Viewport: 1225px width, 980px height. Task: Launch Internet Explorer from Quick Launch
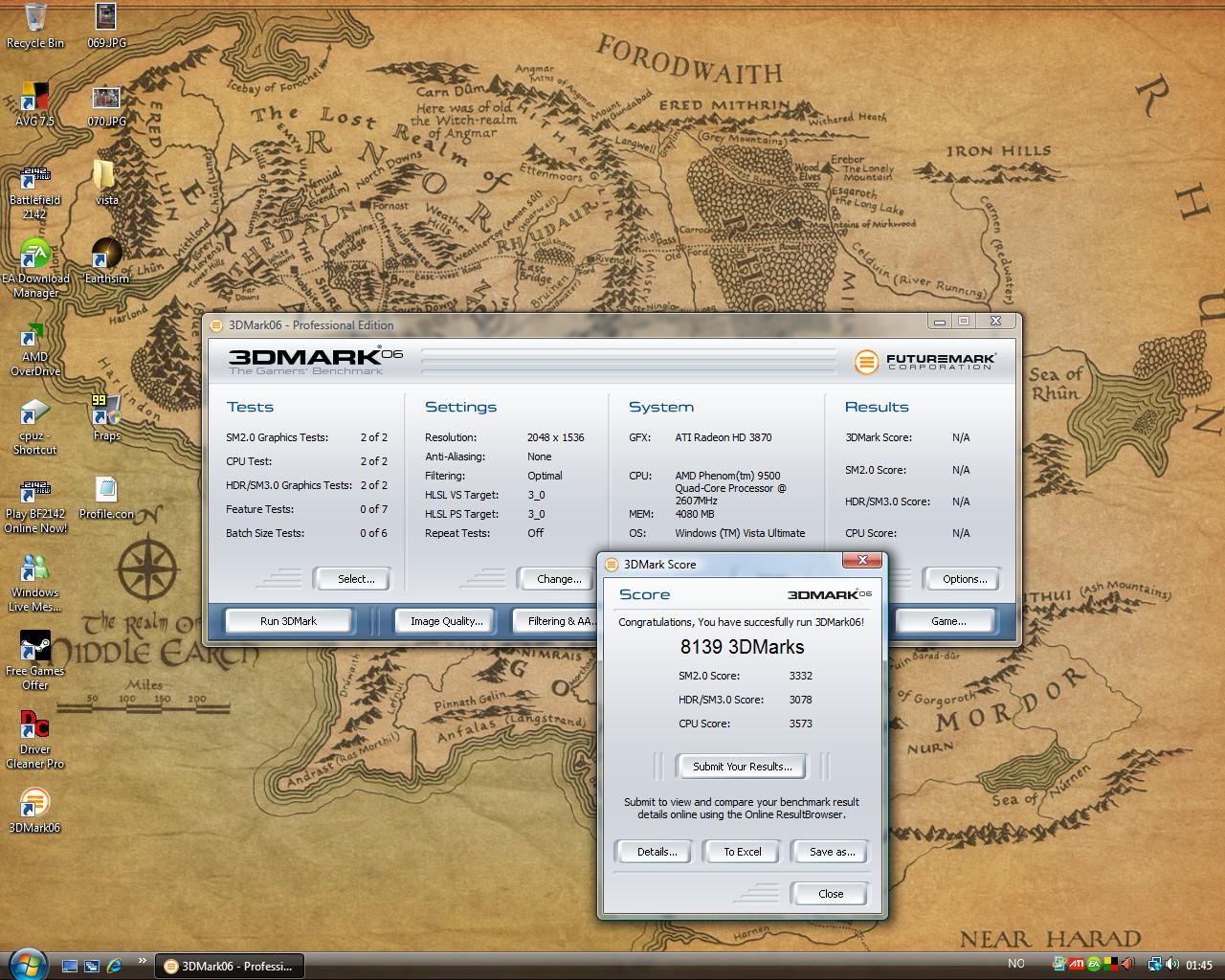click(114, 966)
